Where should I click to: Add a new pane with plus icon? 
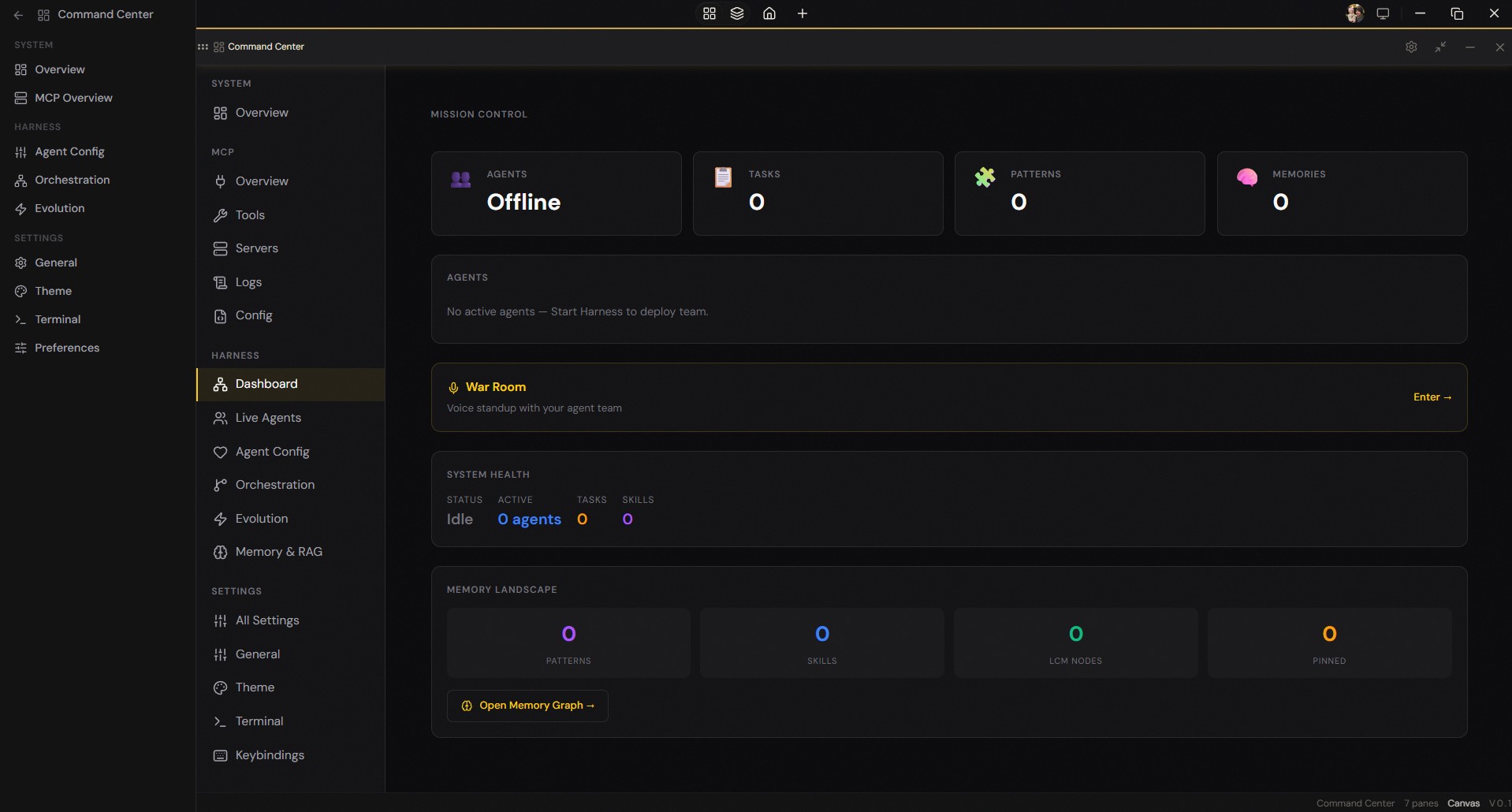pyautogui.click(x=803, y=13)
